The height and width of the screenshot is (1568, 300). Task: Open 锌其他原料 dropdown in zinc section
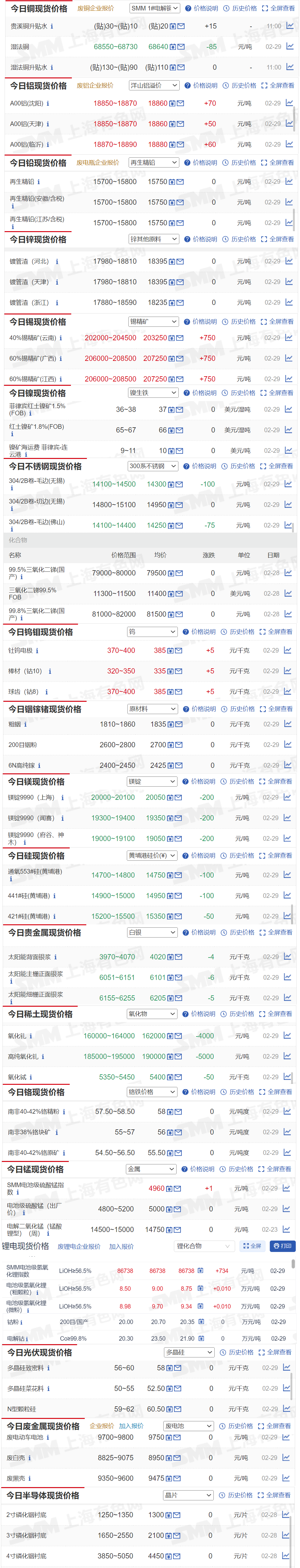coord(153,239)
